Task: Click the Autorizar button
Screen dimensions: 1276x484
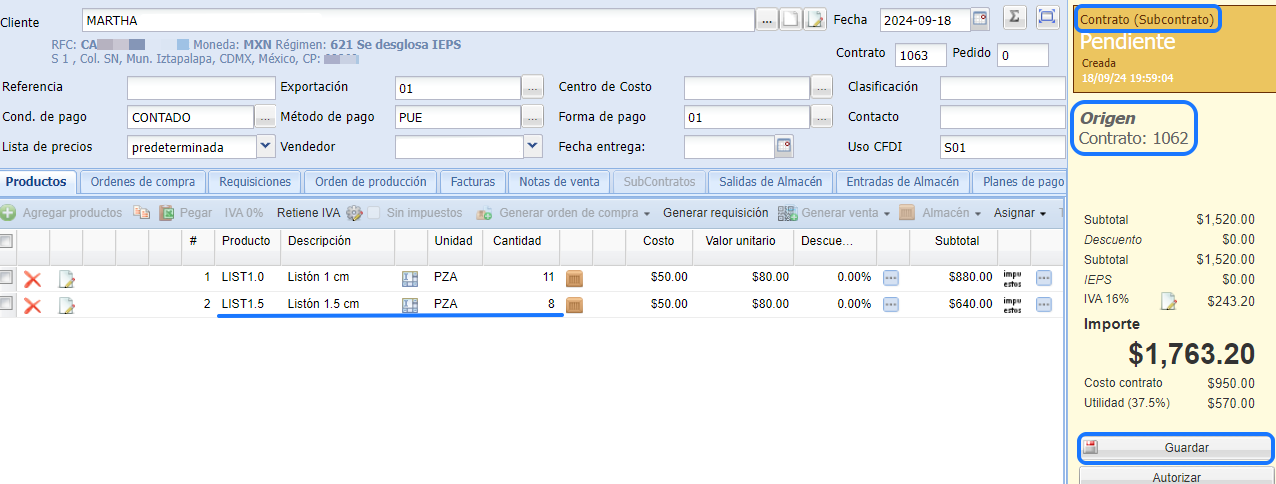Action: [x=1174, y=477]
